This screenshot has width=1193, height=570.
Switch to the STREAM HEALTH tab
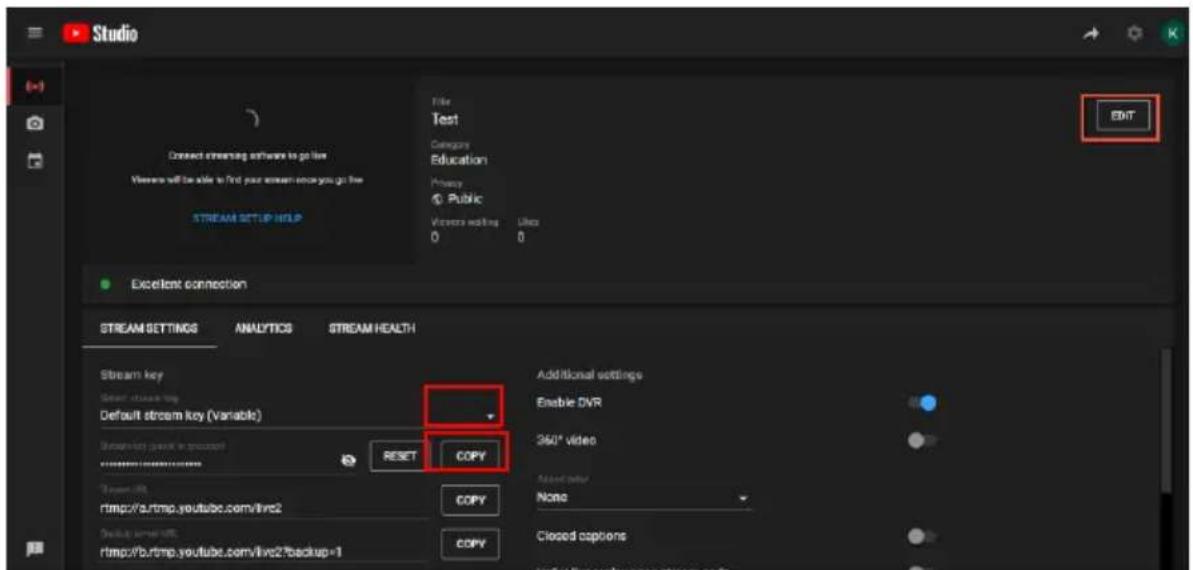tap(371, 328)
